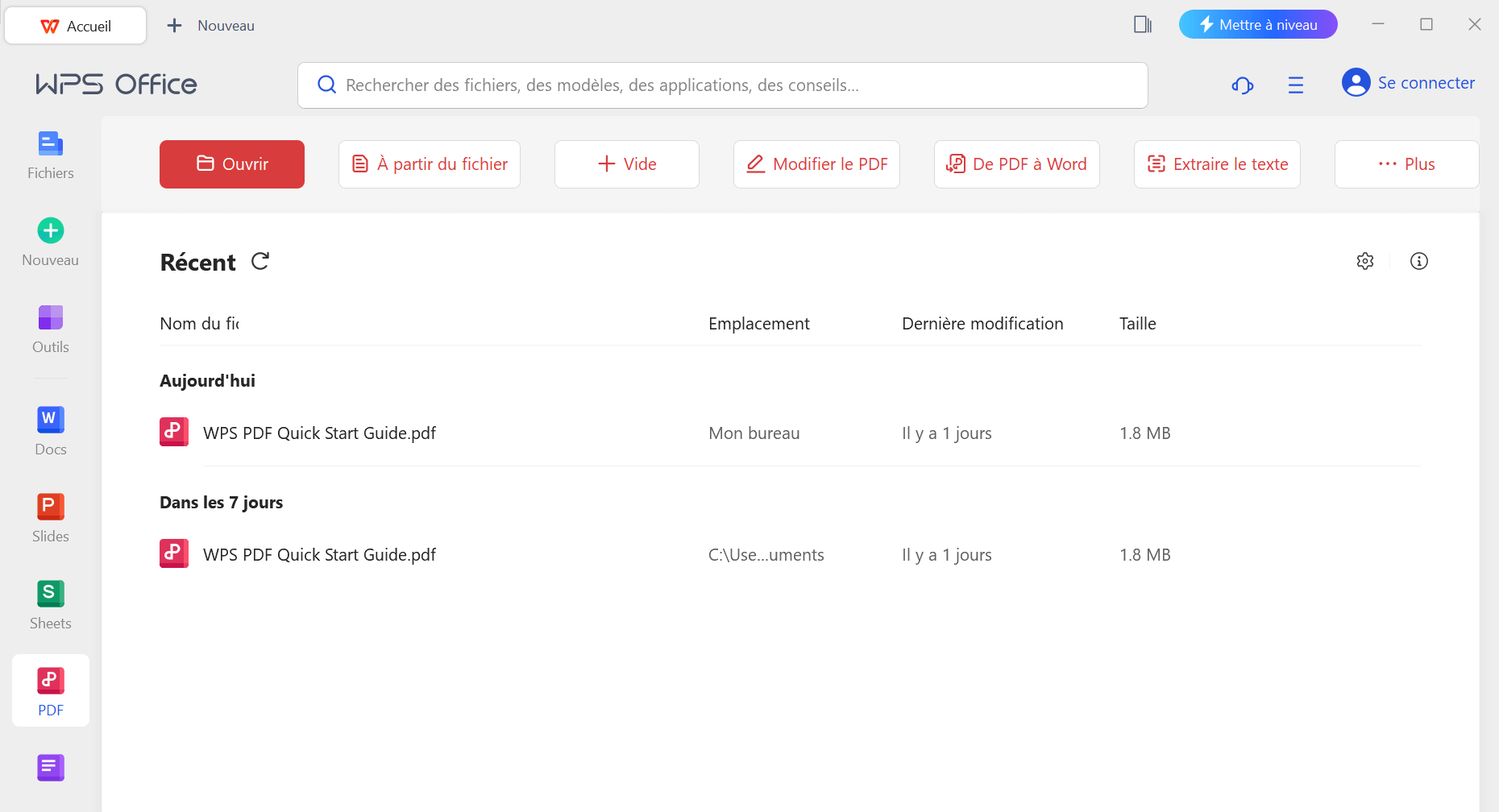Open WPS PDF Quick Start Guide.pdf under Dans les 7 jours
1499x812 pixels.
click(319, 555)
